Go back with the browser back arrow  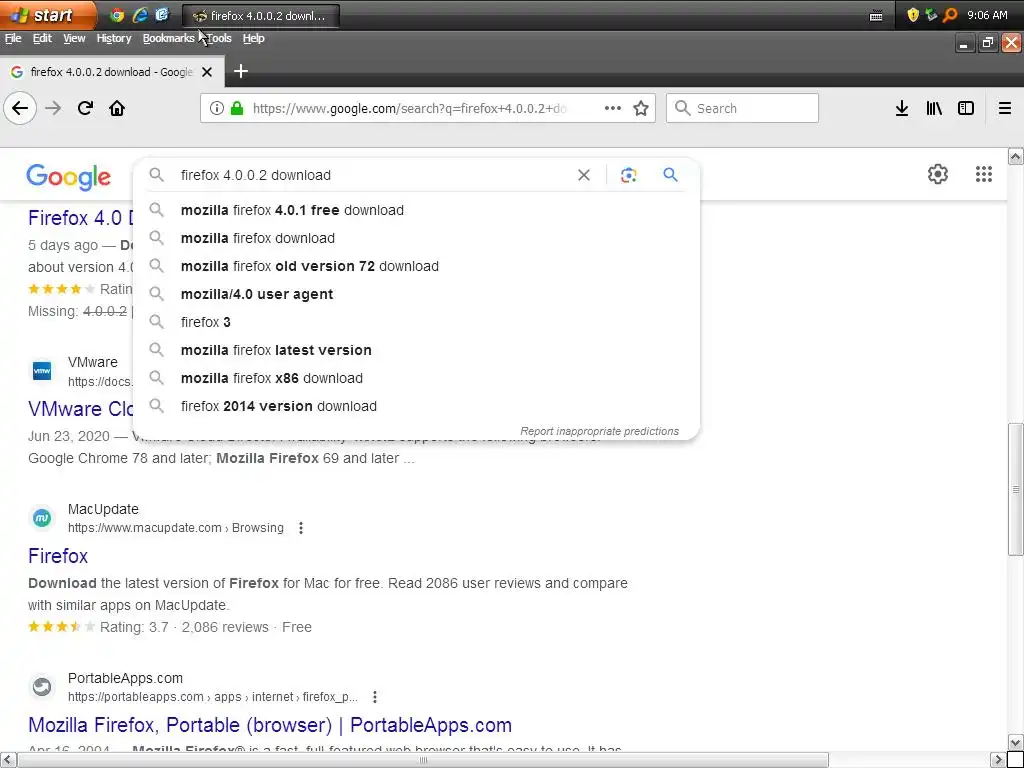pos(20,108)
